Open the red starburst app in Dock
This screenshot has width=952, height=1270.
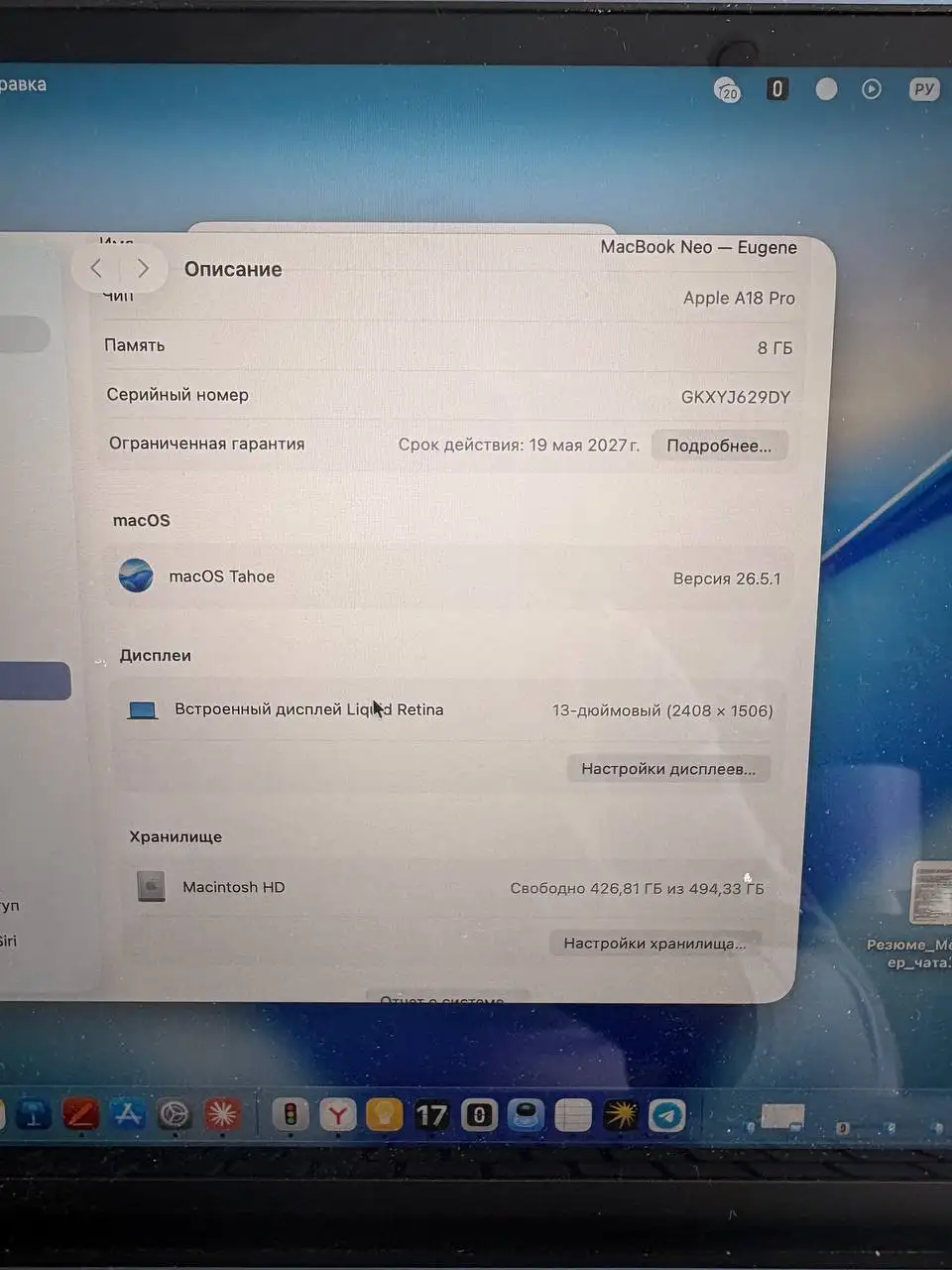pyautogui.click(x=223, y=1115)
